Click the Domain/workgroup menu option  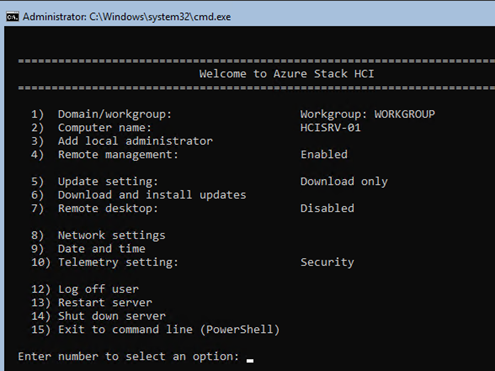point(101,114)
